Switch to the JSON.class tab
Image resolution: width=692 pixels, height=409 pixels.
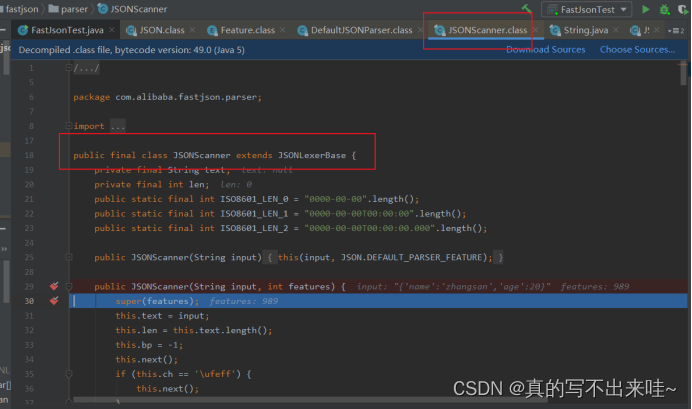pyautogui.click(x=162, y=30)
